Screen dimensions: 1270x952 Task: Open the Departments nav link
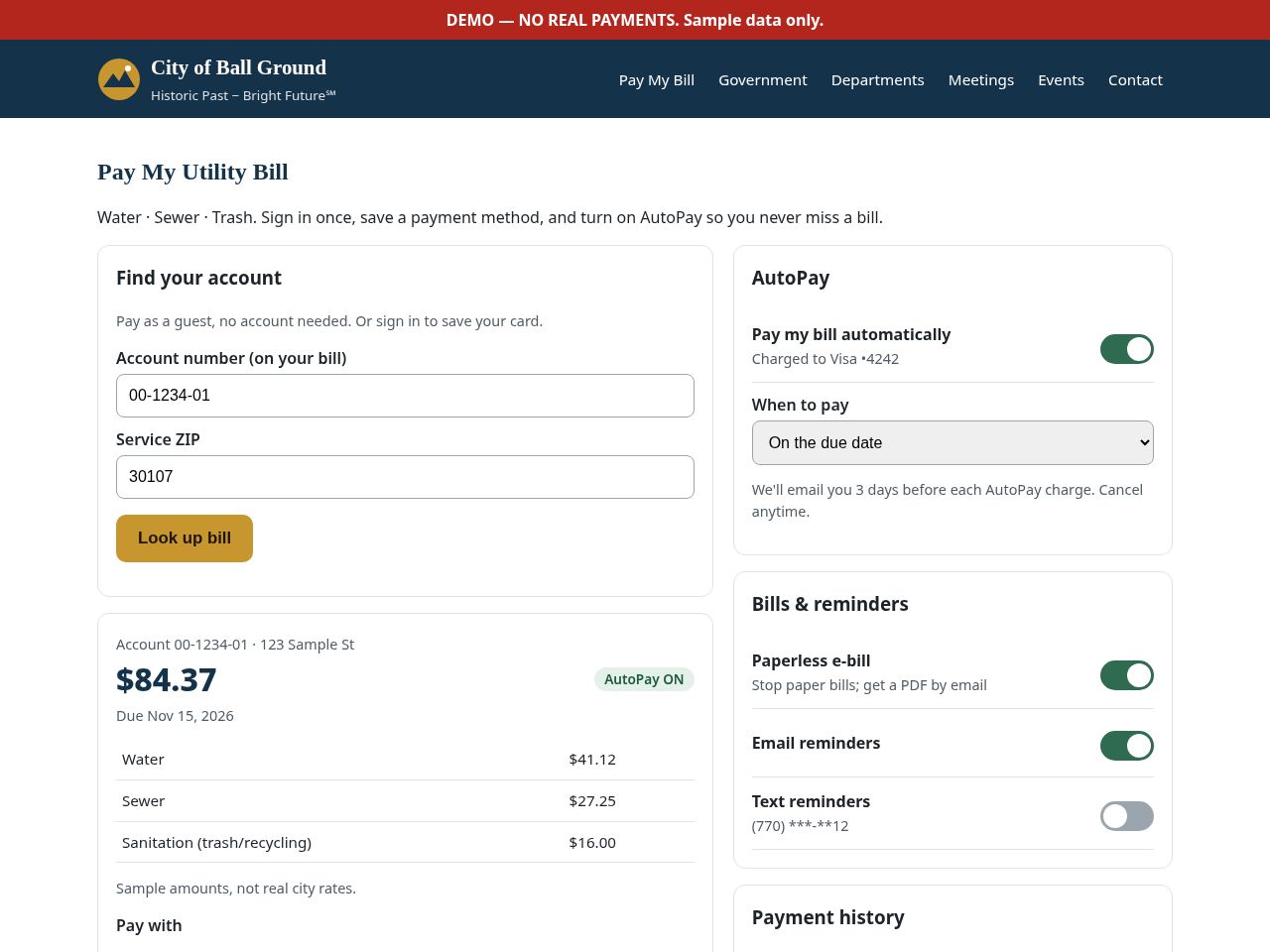(x=878, y=79)
